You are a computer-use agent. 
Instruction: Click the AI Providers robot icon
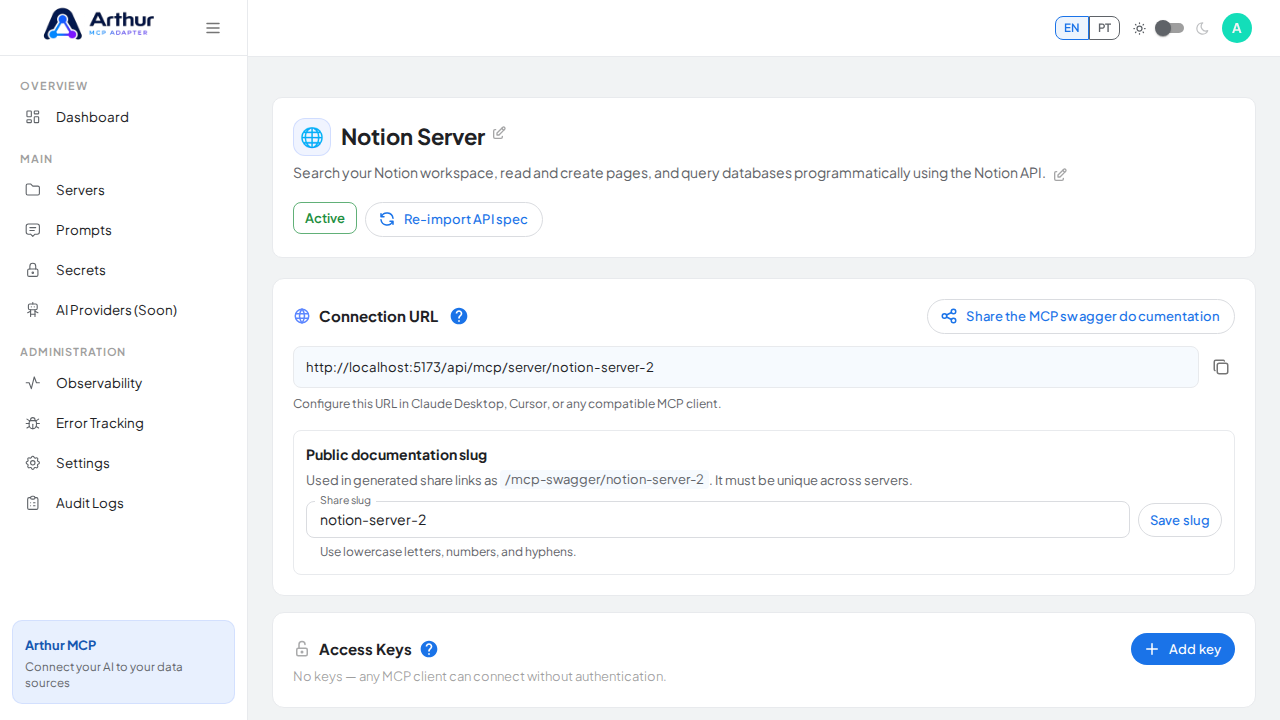33,310
